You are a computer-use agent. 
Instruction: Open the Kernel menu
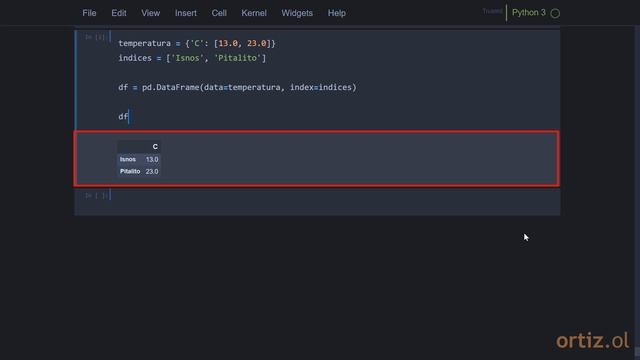pyautogui.click(x=254, y=13)
